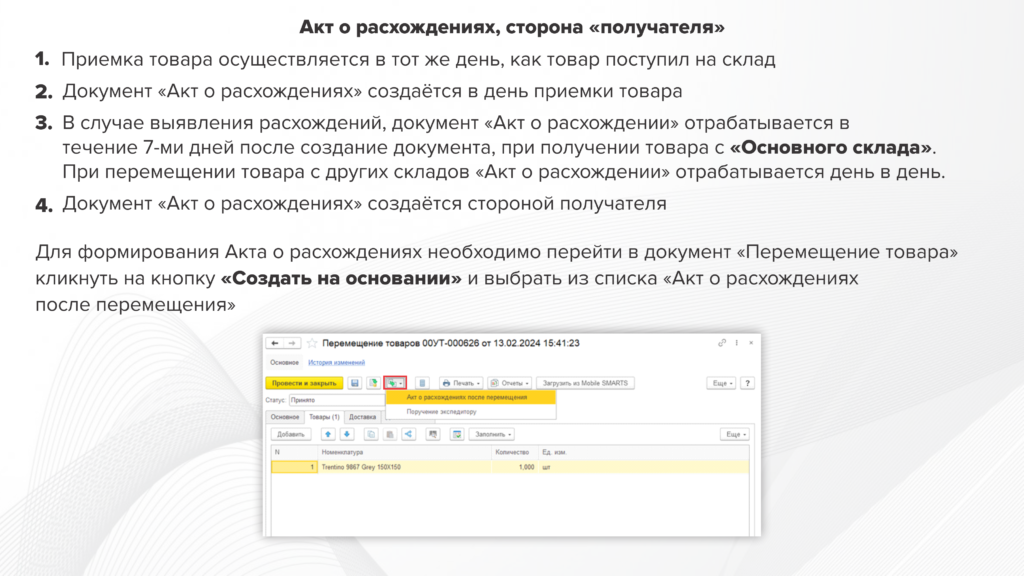Move row down with blue arrow
Image resolution: width=1024 pixels, height=576 pixels.
point(347,434)
